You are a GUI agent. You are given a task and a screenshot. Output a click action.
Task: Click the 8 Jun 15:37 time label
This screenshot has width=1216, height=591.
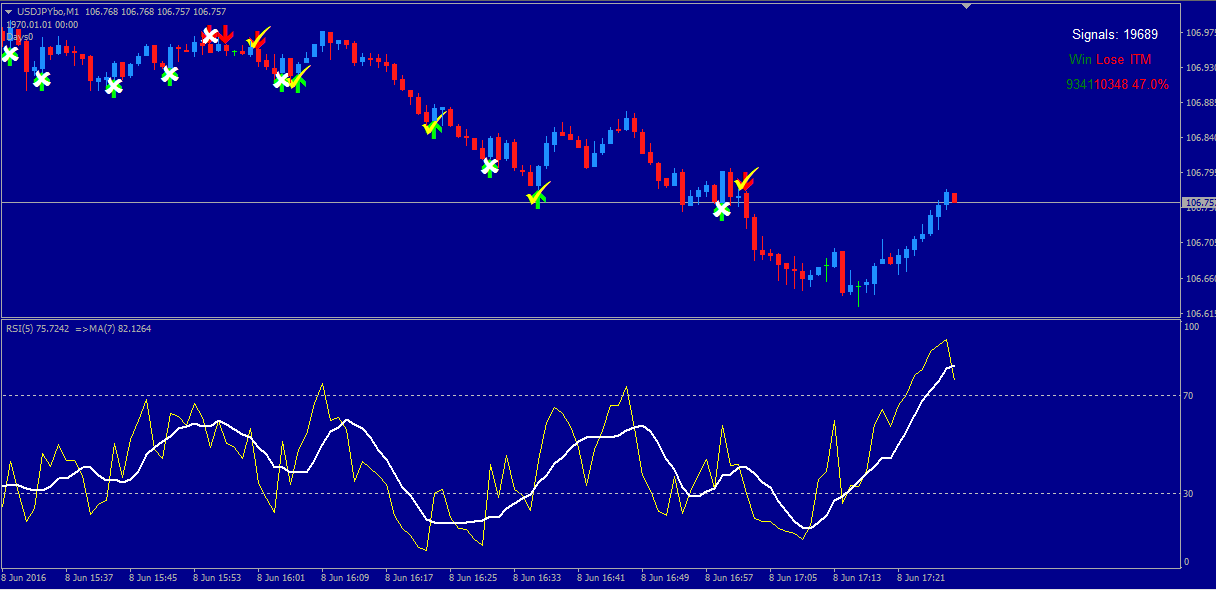(89, 578)
